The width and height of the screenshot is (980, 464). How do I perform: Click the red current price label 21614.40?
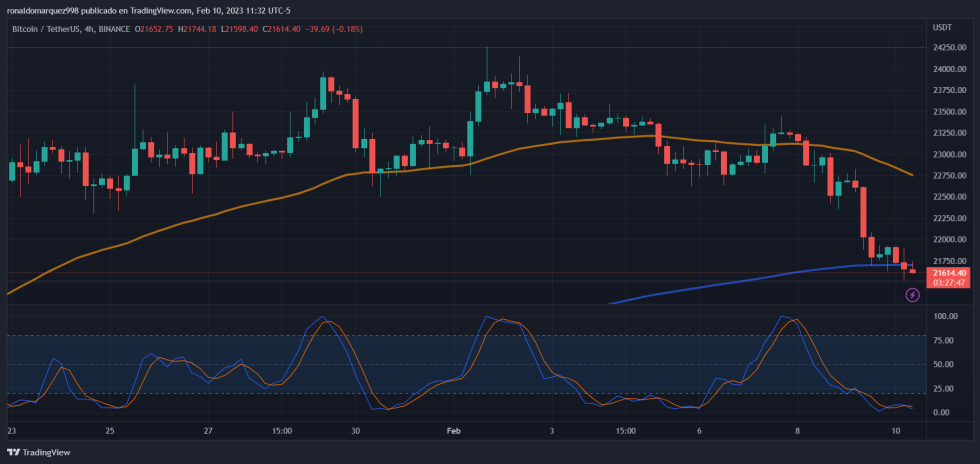coord(948,273)
